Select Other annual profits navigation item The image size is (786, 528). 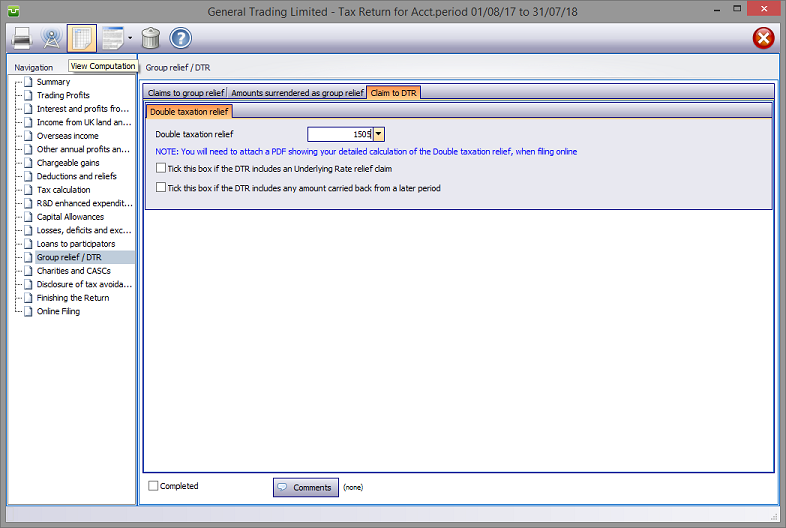[x=83, y=149]
